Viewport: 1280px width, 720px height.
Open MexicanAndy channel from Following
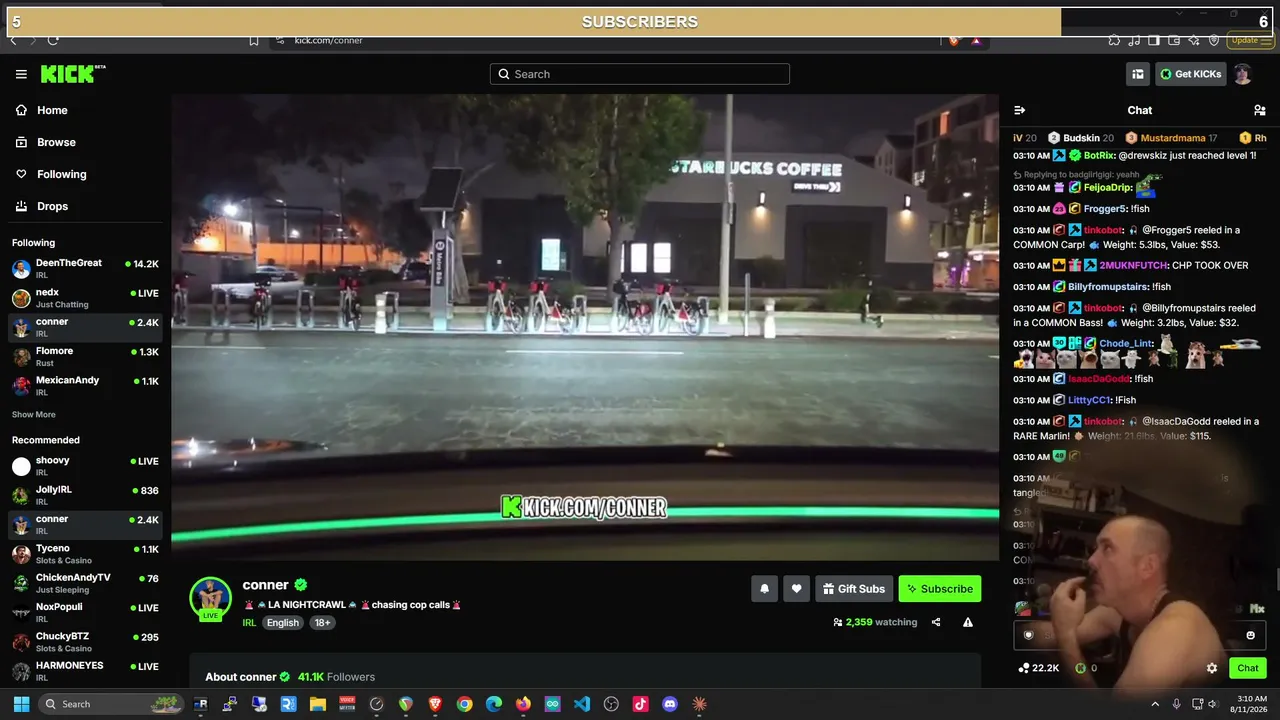point(84,386)
